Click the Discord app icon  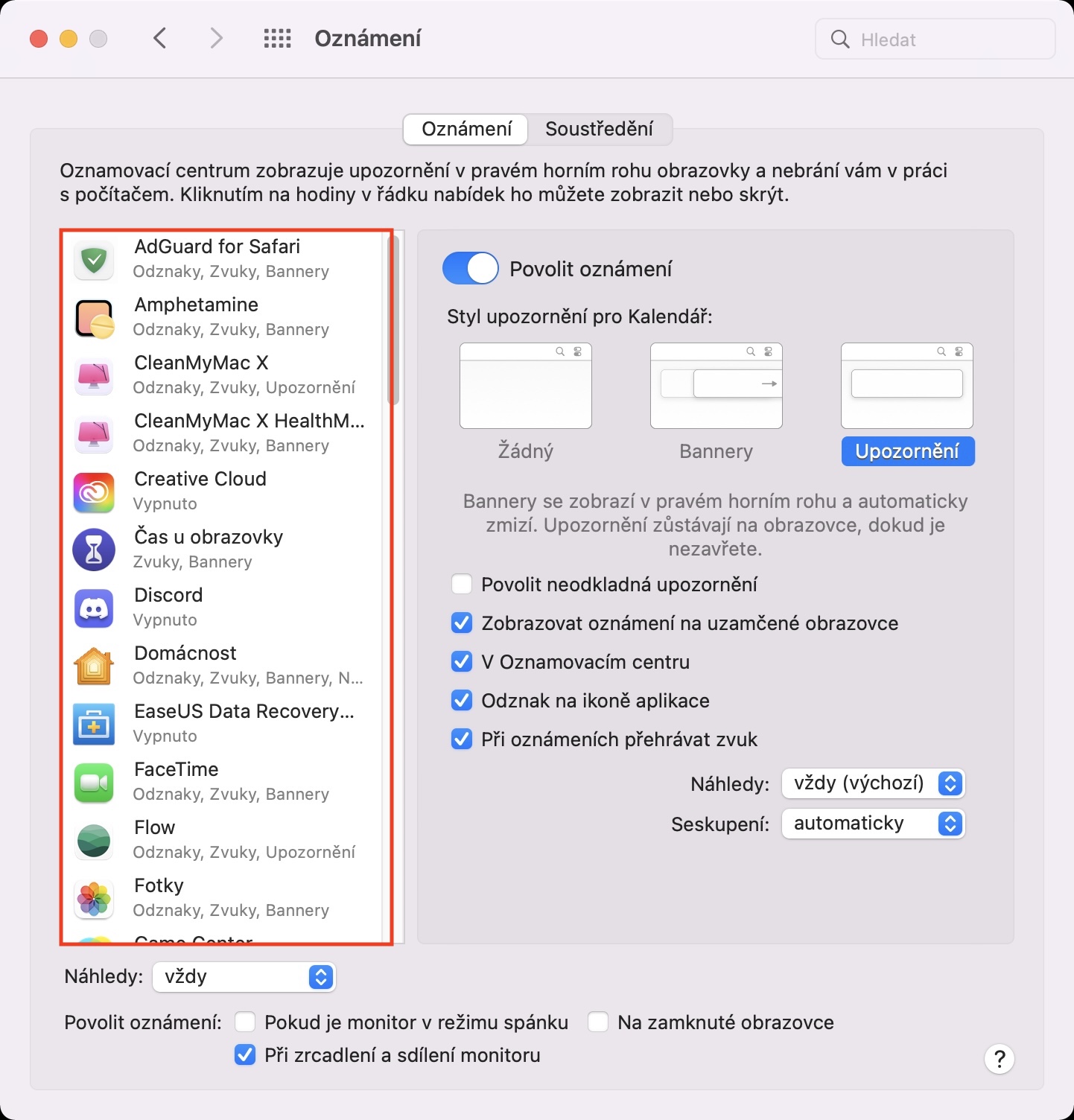point(94,608)
